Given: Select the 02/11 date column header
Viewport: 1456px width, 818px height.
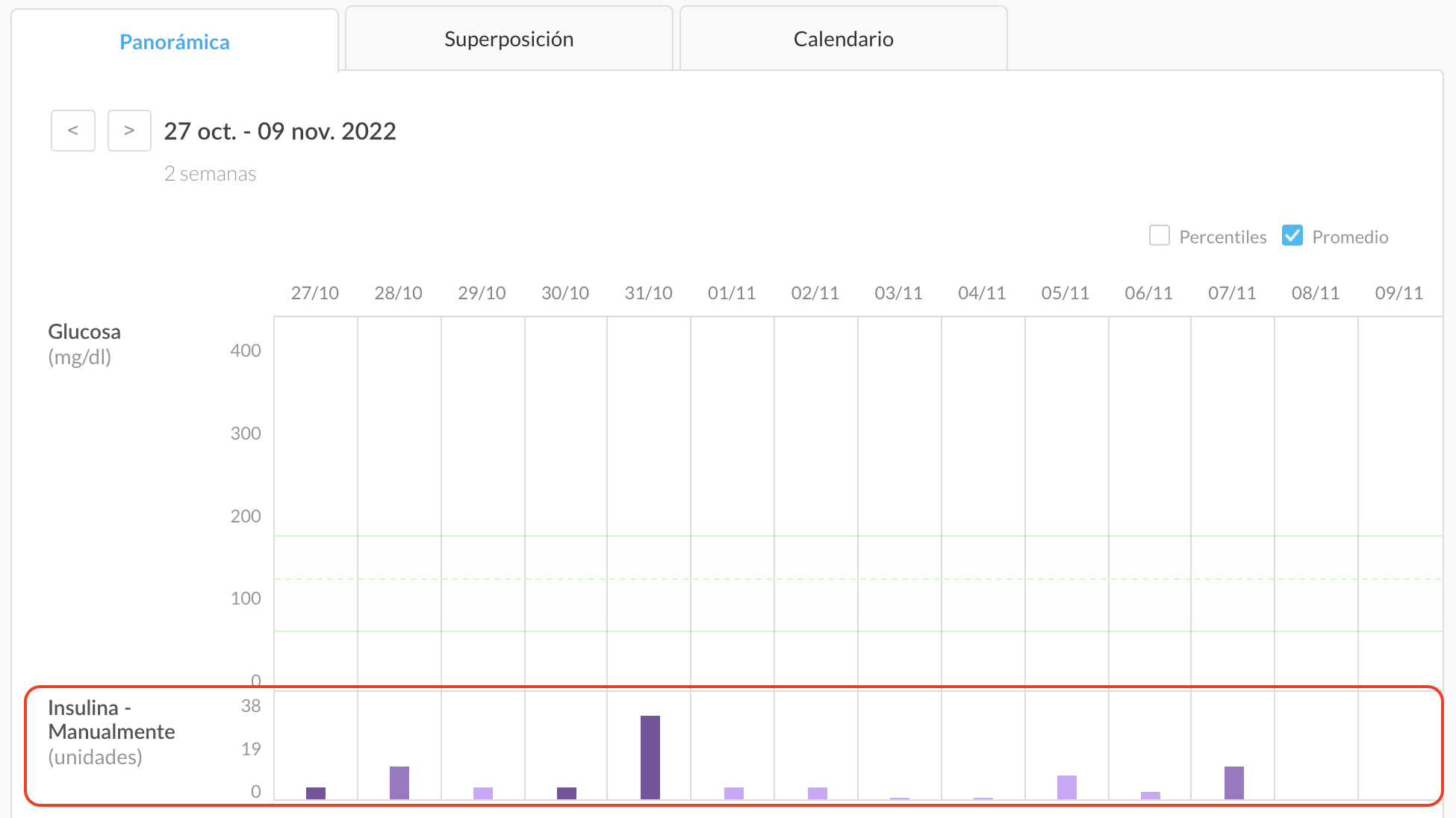Looking at the screenshot, I should tap(815, 293).
